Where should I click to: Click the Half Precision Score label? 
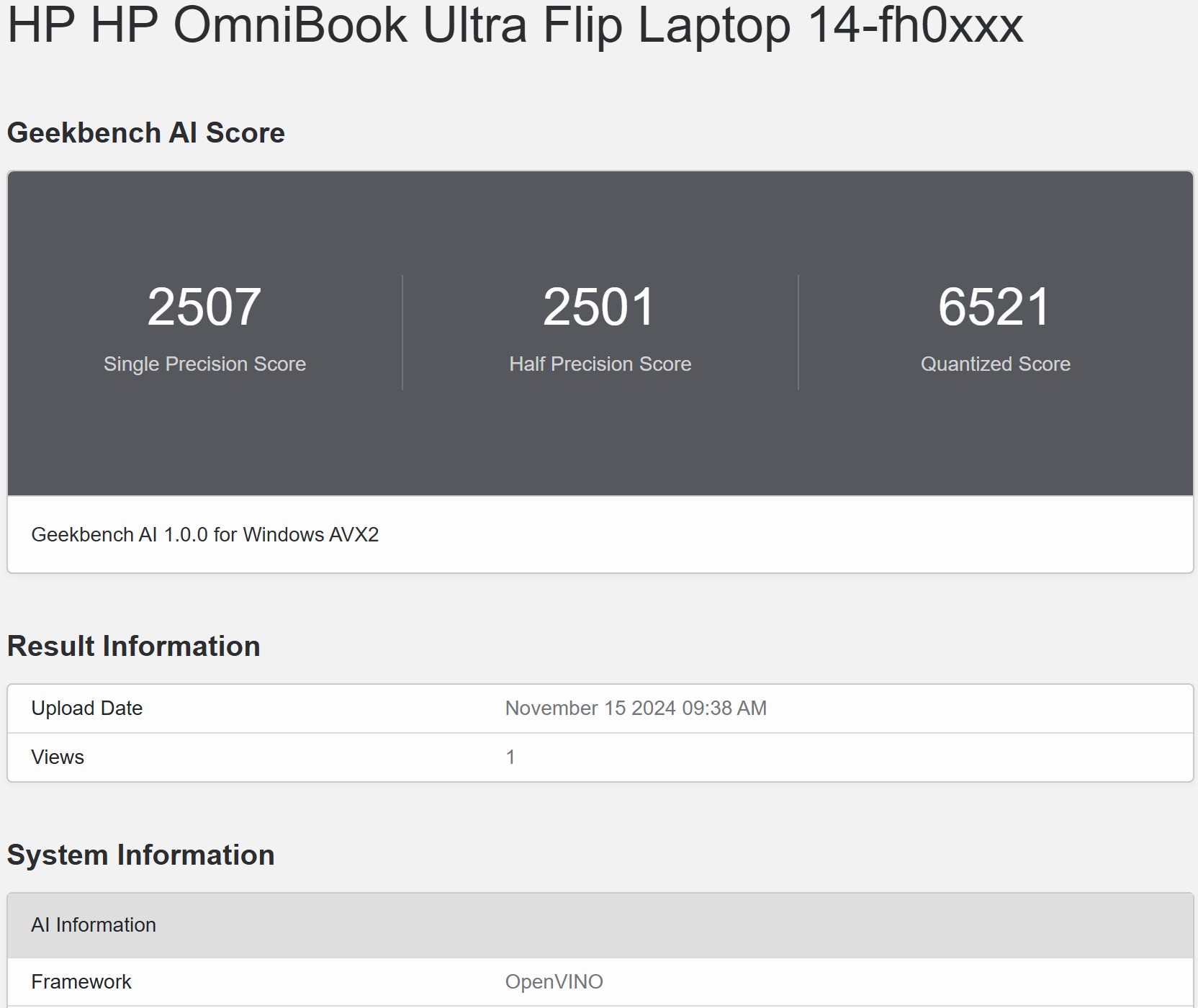(600, 364)
